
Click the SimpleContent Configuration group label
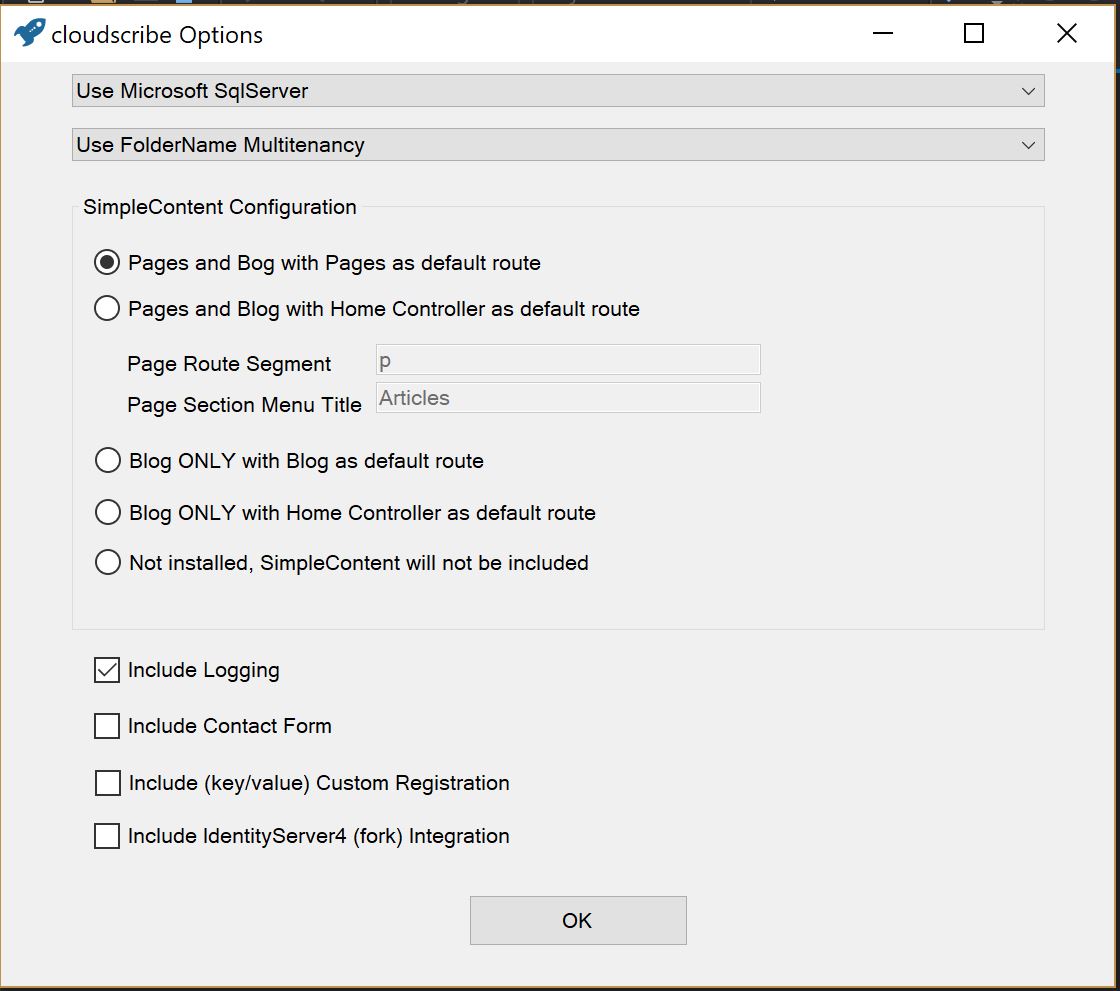pyautogui.click(x=219, y=207)
